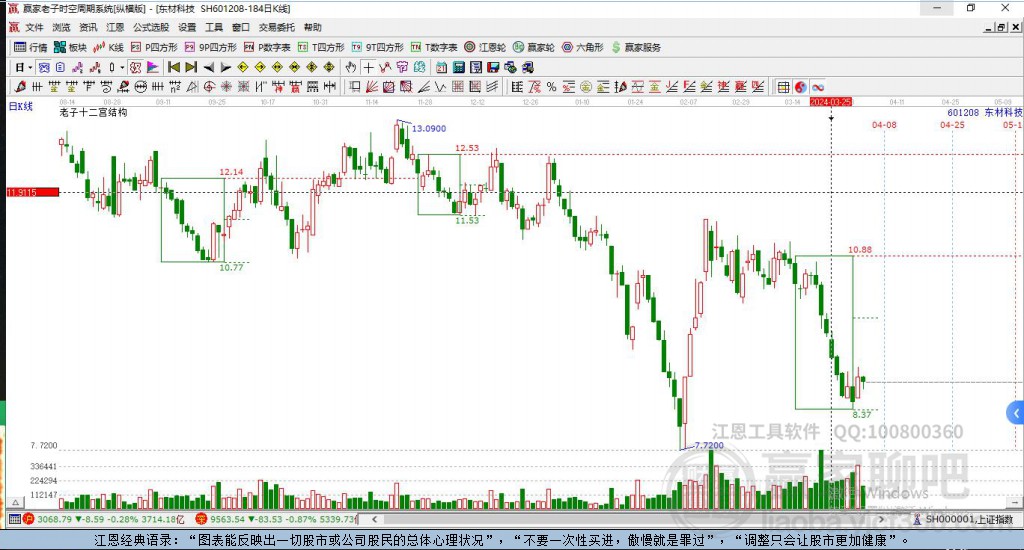Open the calendar icon in toolbar
Viewport: 1024px width, 550px height.
441,67
